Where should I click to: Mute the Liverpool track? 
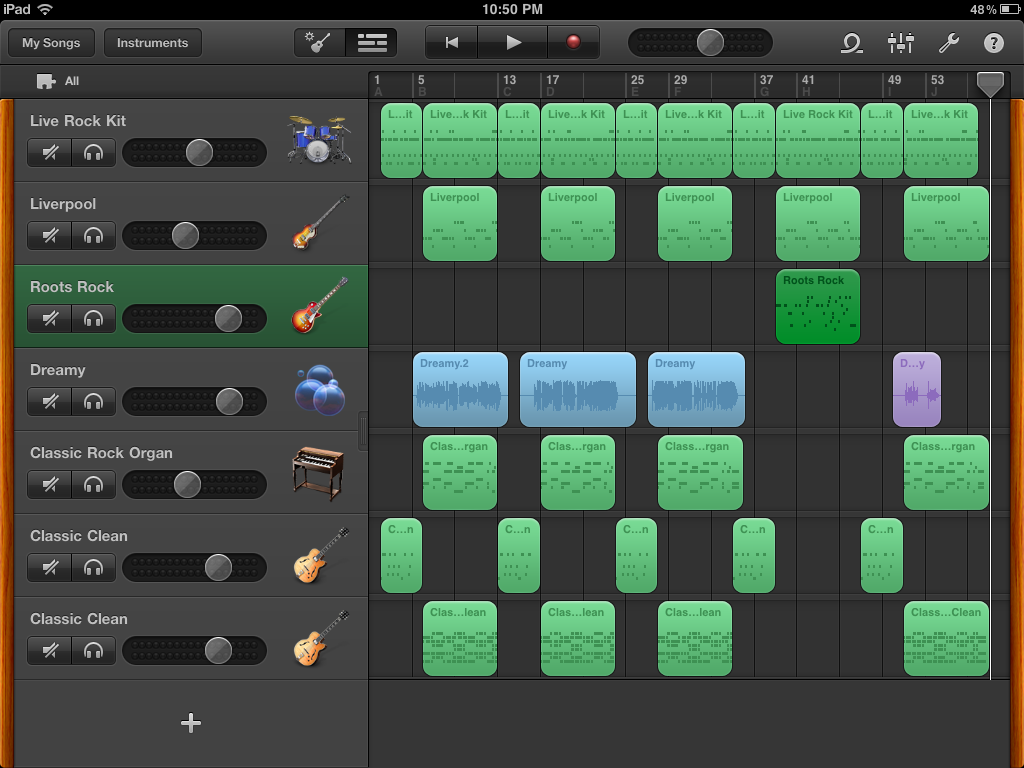point(50,236)
